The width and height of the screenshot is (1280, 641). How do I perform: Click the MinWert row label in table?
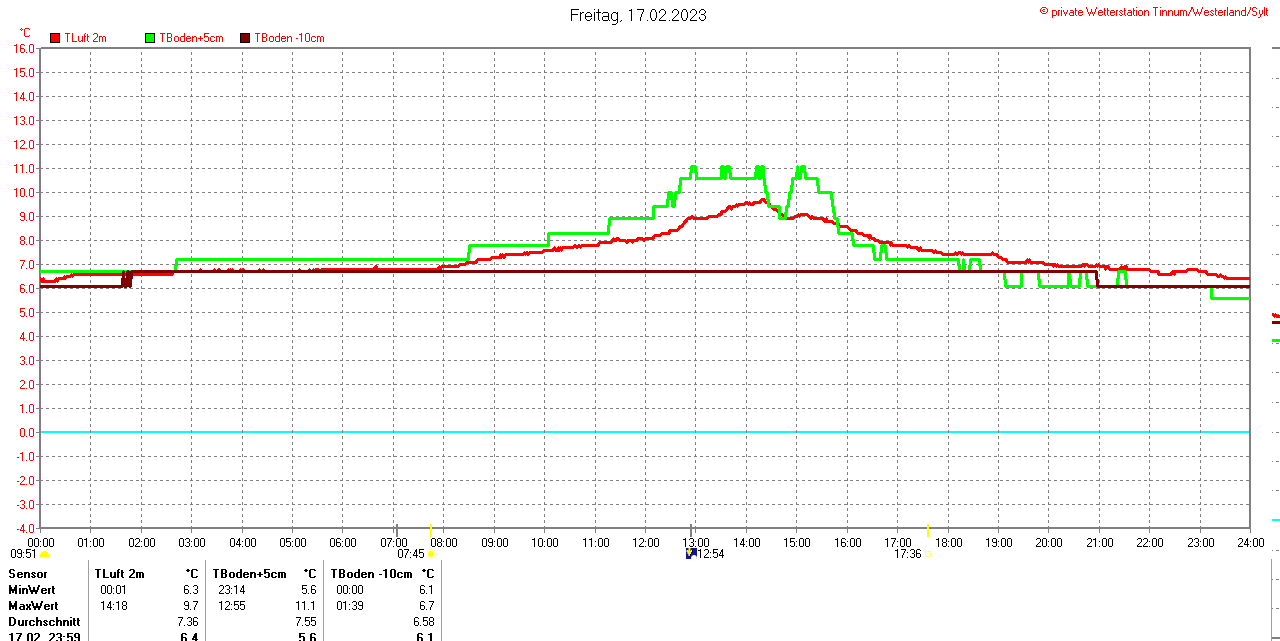tap(32, 590)
